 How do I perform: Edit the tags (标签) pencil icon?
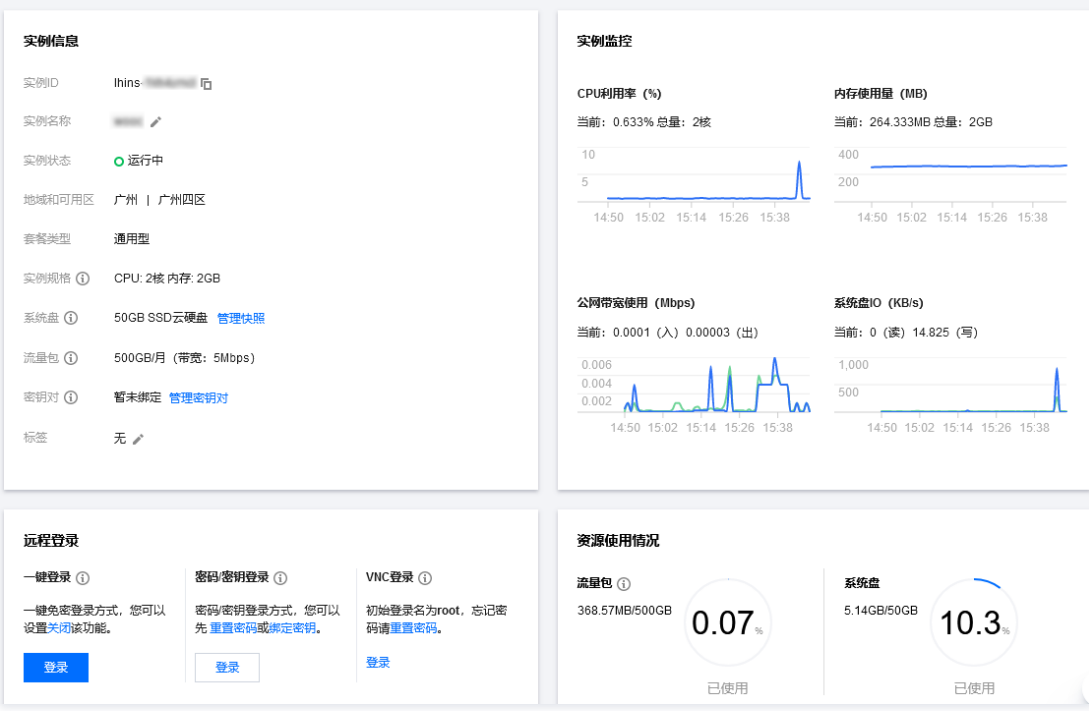click(x=138, y=439)
